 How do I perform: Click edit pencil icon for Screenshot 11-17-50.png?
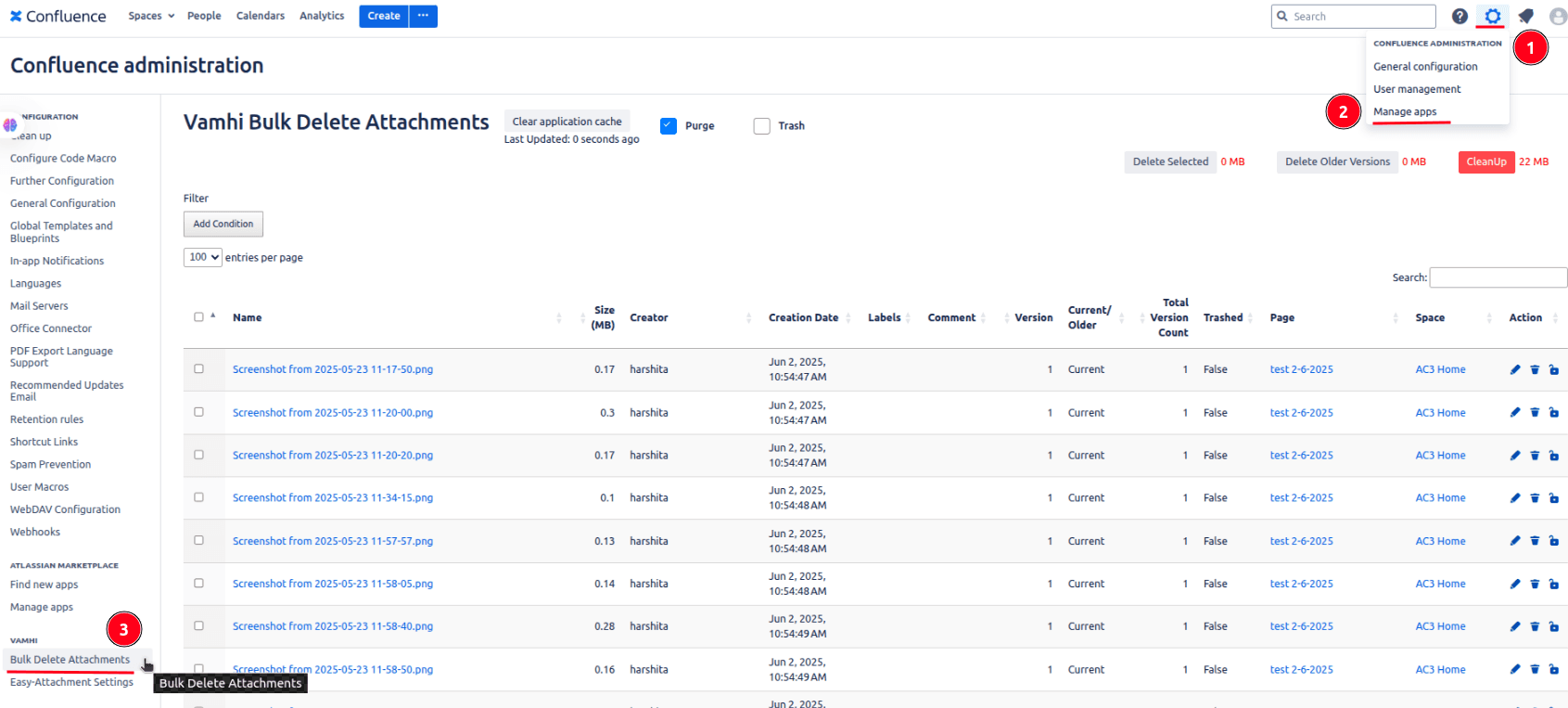tap(1515, 369)
